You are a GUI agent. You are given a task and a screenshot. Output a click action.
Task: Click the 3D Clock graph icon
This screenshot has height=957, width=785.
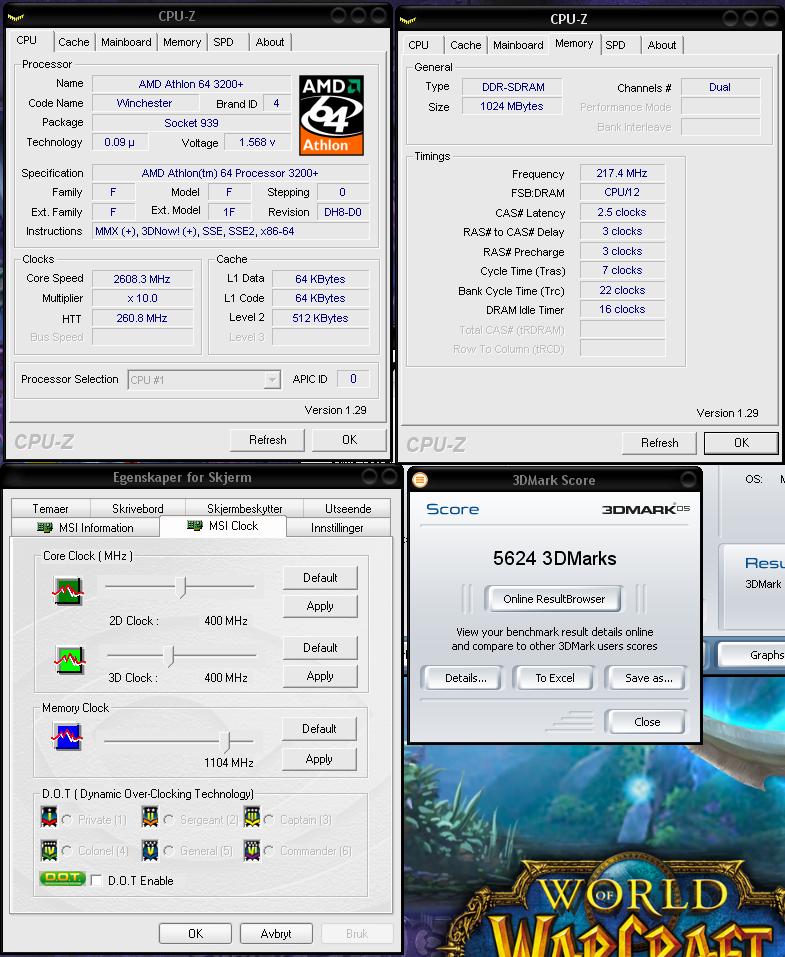[x=70, y=660]
